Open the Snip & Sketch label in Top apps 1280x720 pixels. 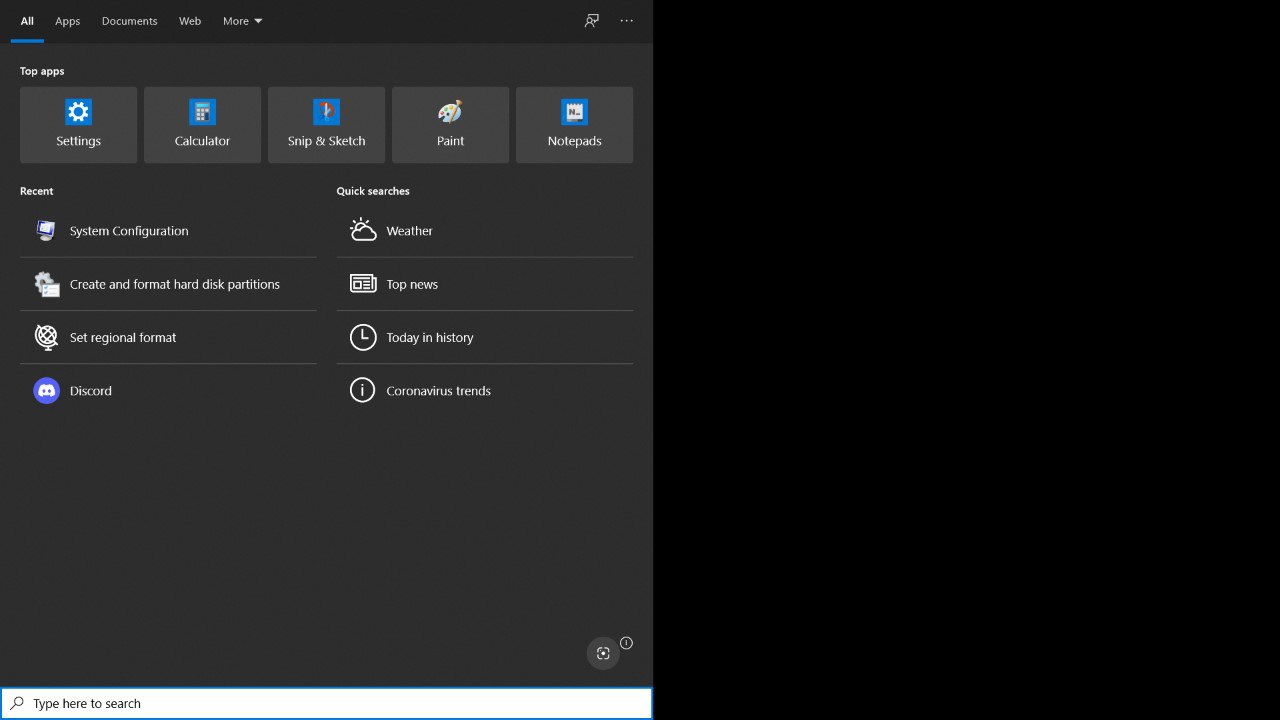[x=326, y=141]
